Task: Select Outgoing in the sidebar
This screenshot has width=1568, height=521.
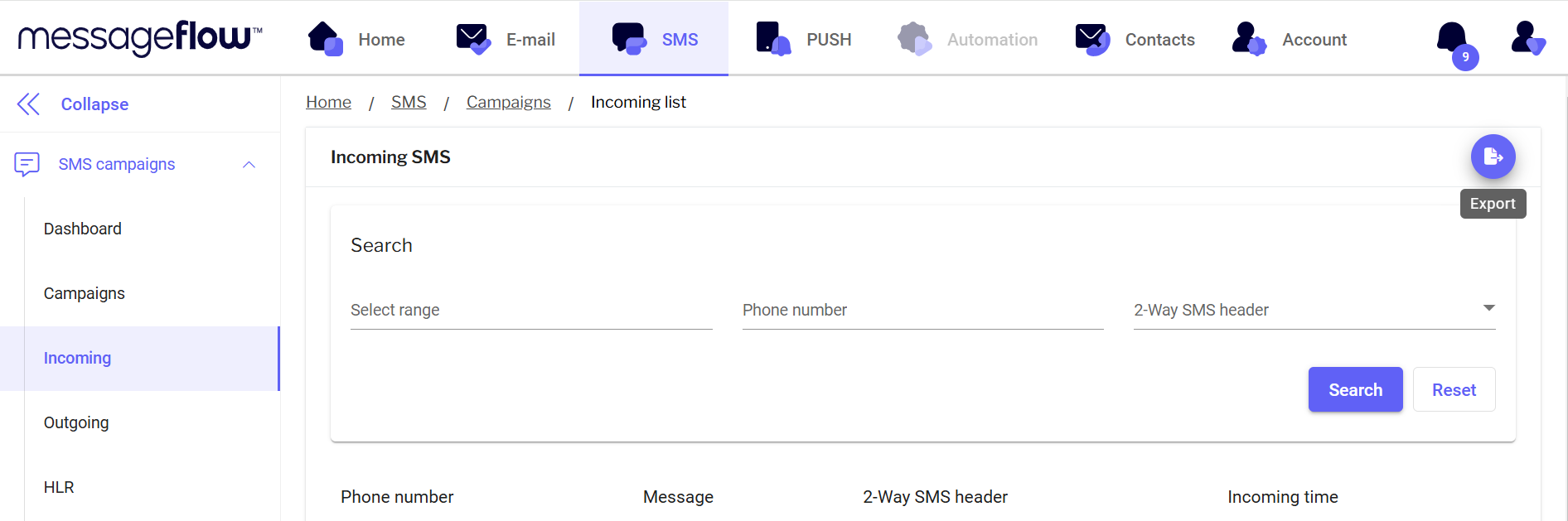Action: (x=76, y=422)
